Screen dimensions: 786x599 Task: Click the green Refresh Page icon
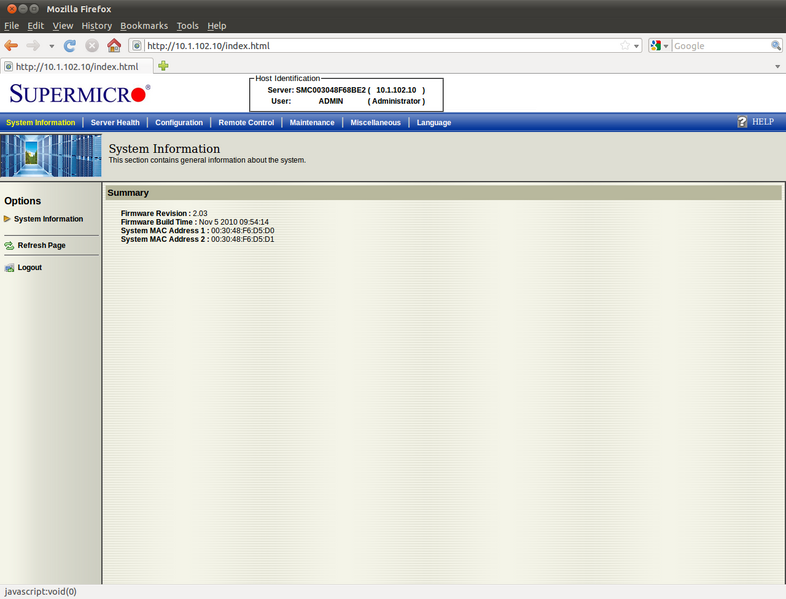tap(9, 246)
